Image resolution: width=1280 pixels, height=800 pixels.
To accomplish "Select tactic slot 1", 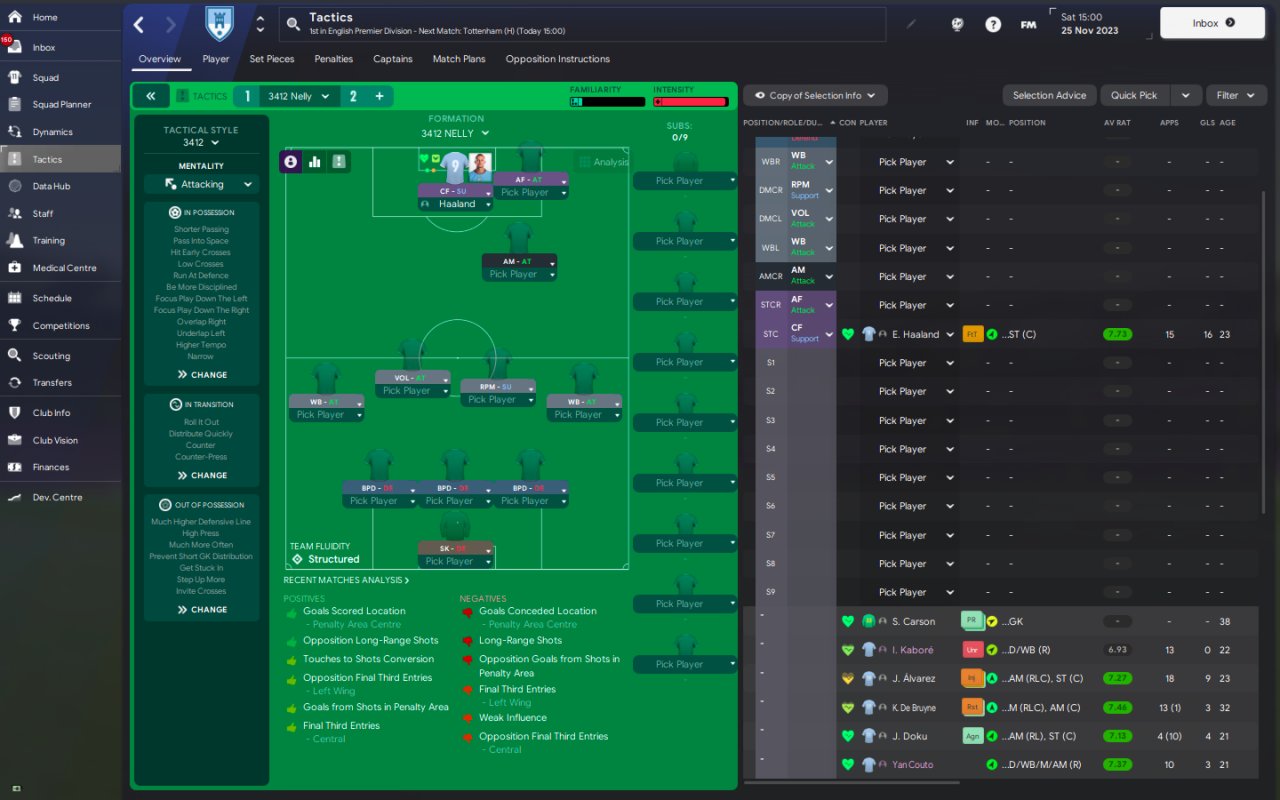I will (247, 96).
